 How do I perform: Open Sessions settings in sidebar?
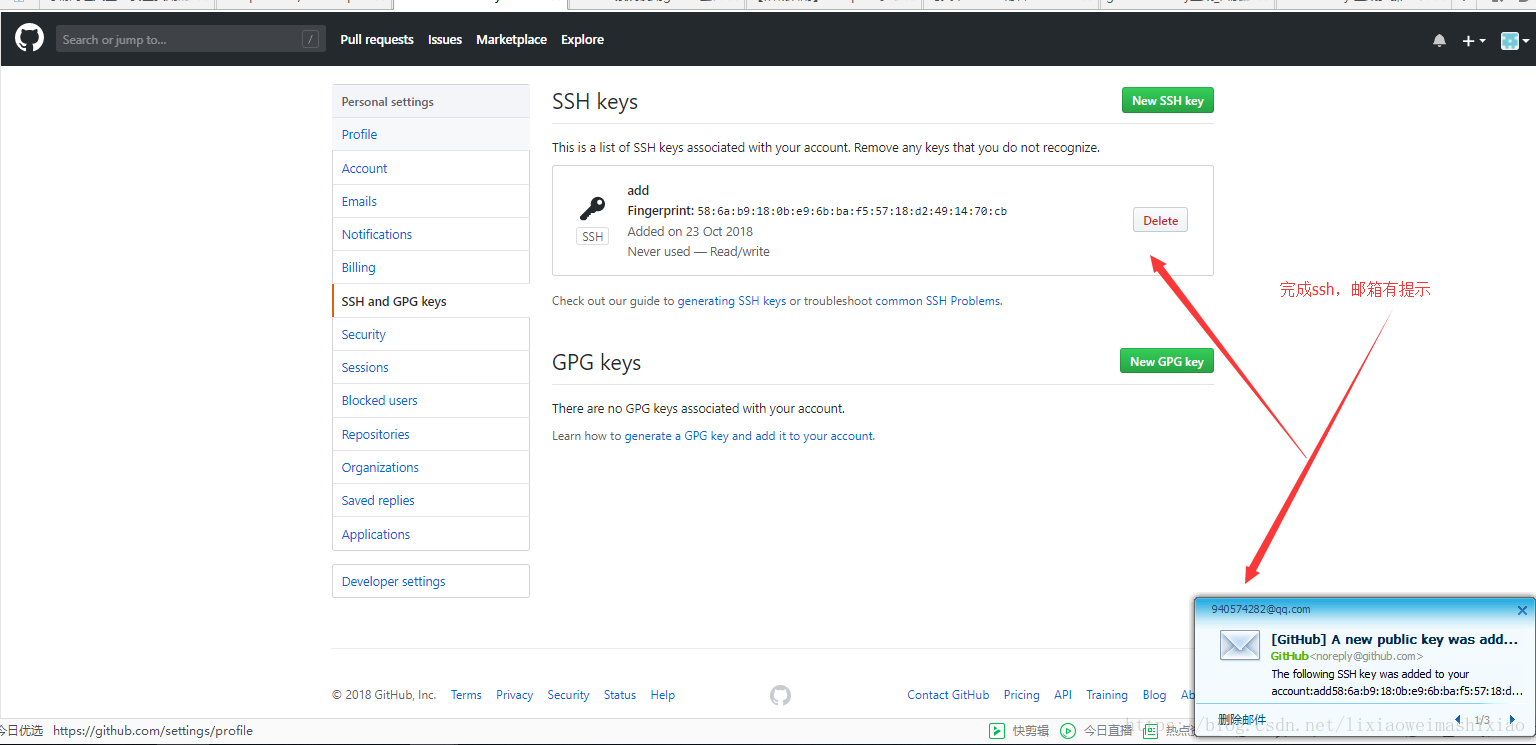point(431,367)
